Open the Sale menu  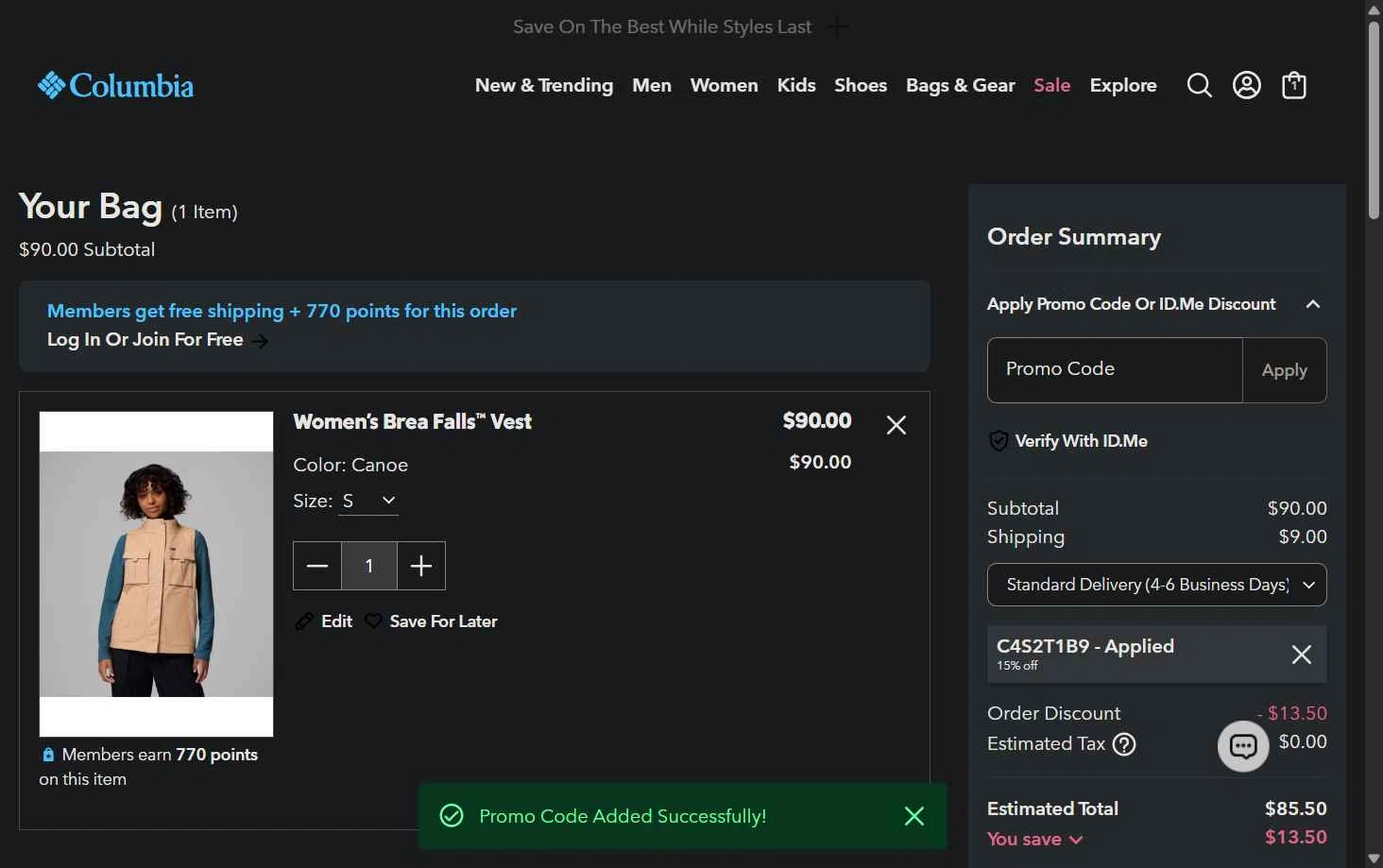point(1051,86)
